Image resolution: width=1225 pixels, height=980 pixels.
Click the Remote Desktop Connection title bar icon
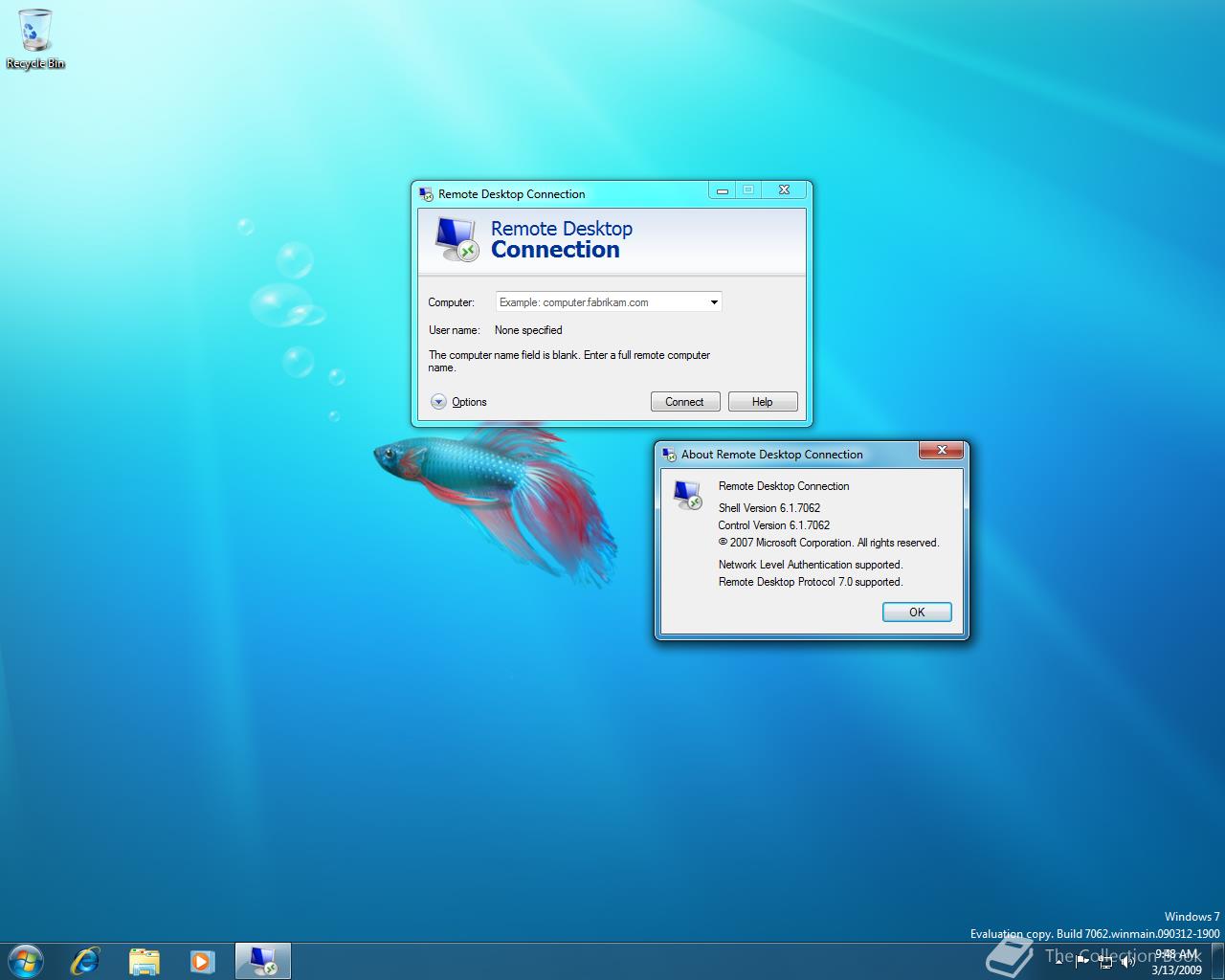click(426, 194)
